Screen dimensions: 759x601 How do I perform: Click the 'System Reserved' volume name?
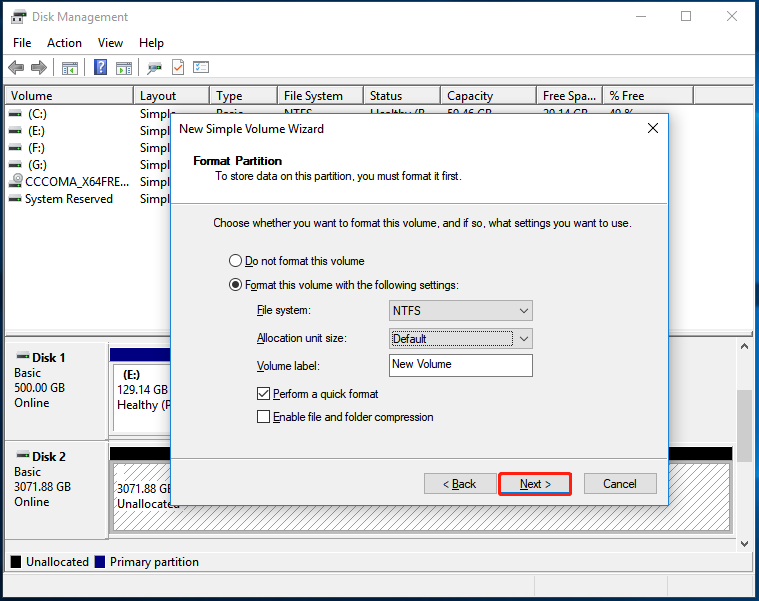click(69, 199)
